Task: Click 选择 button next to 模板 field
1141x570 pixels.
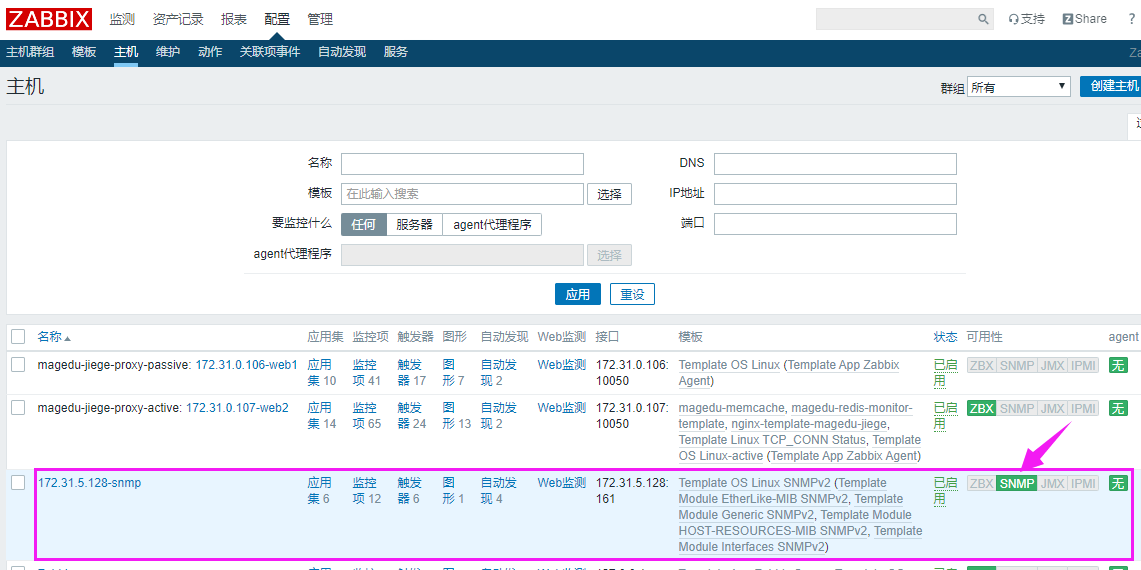Action: tap(610, 194)
